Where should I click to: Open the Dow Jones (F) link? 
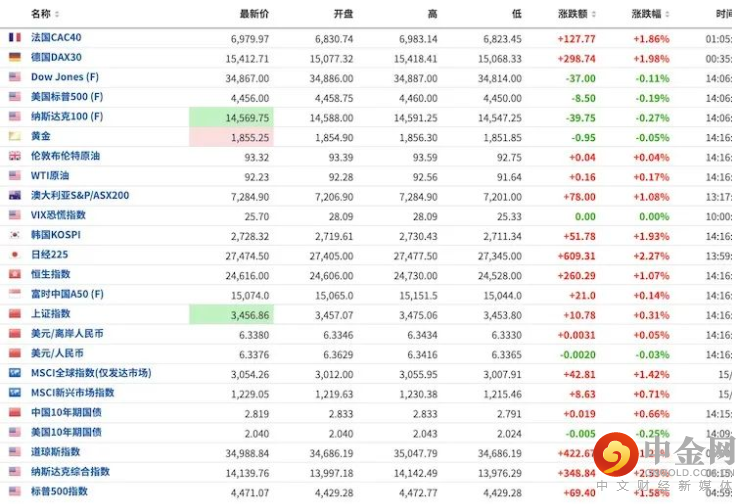coord(65,77)
